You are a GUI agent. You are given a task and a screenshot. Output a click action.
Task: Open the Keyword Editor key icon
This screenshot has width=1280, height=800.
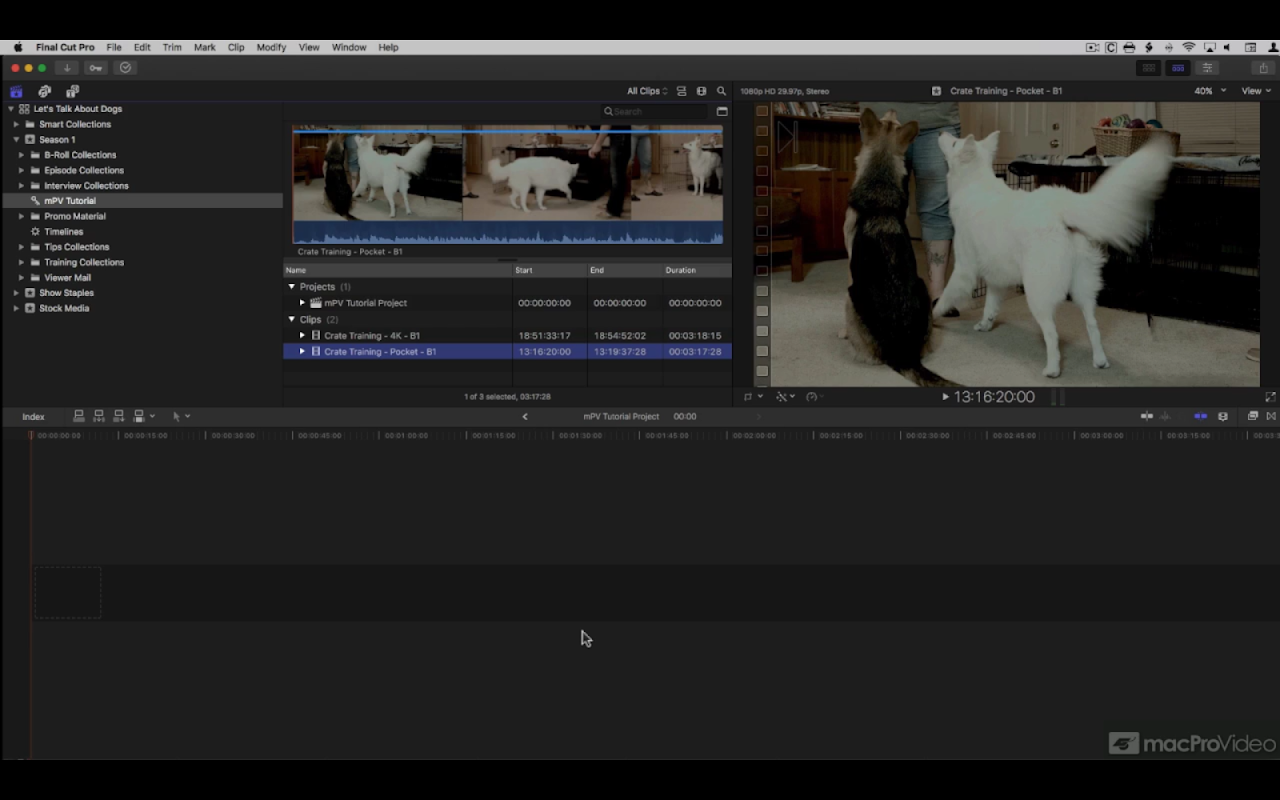tap(96, 68)
